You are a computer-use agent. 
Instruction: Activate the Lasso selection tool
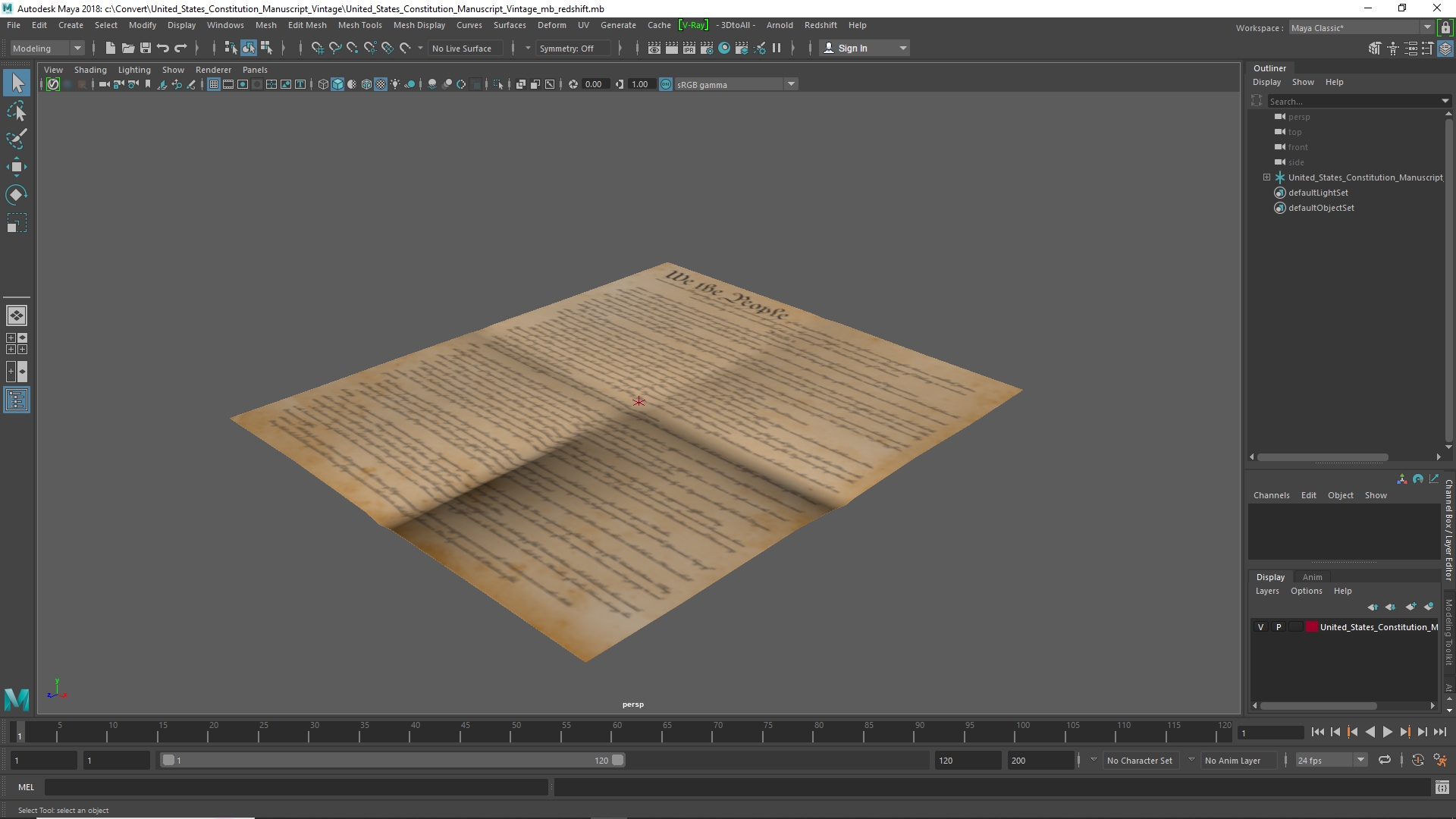click(x=17, y=111)
